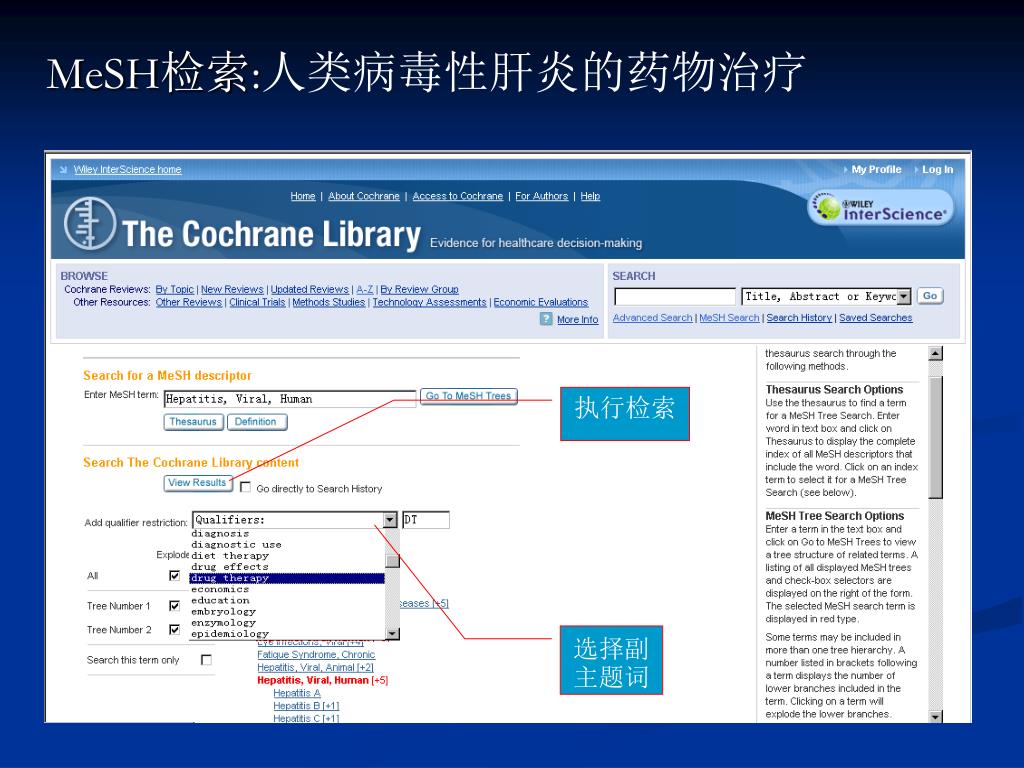Image resolution: width=1024 pixels, height=768 pixels.
Task: Click Log In
Action: coord(937,170)
